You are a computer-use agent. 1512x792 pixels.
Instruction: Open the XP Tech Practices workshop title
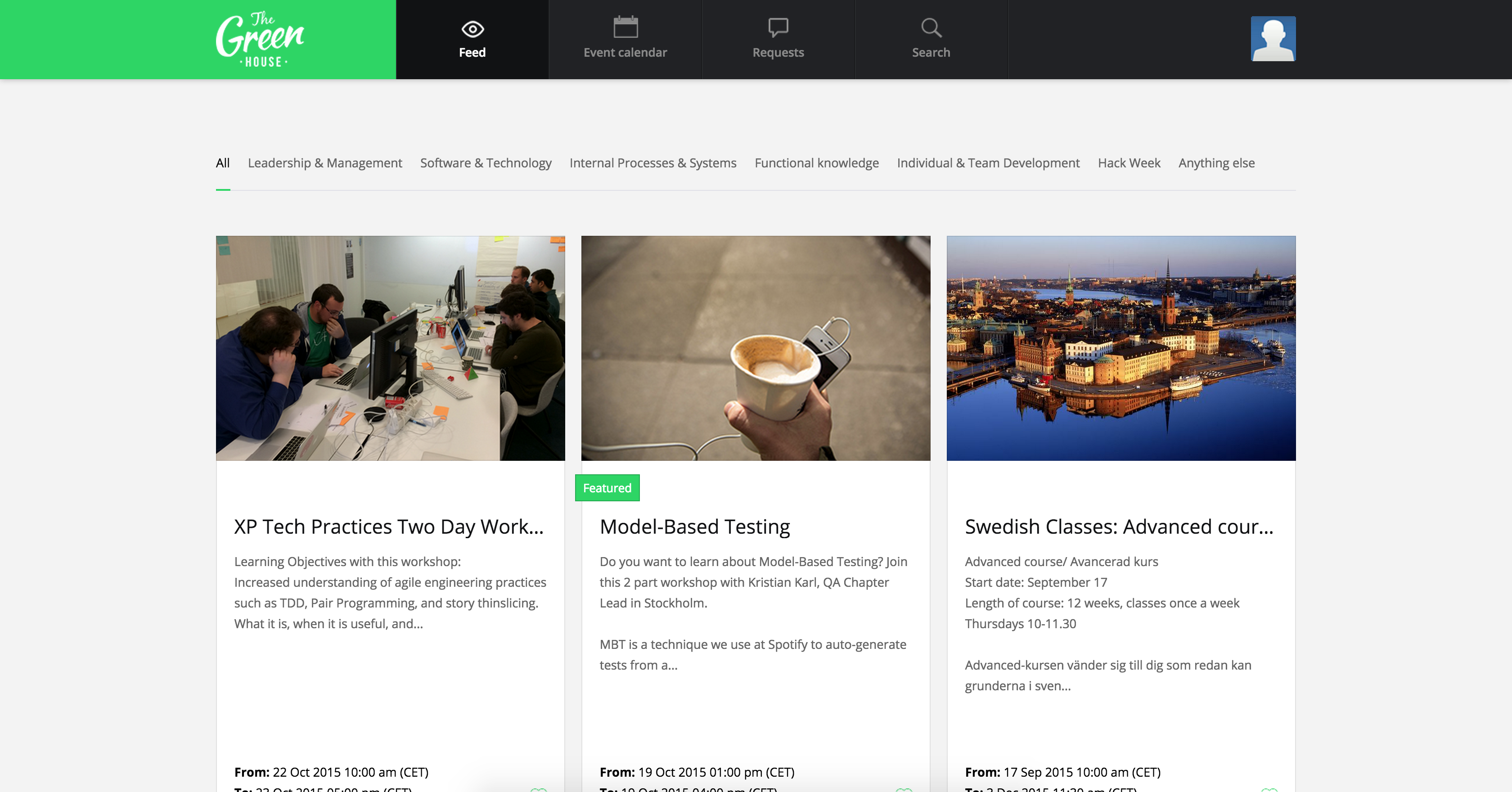(x=388, y=526)
